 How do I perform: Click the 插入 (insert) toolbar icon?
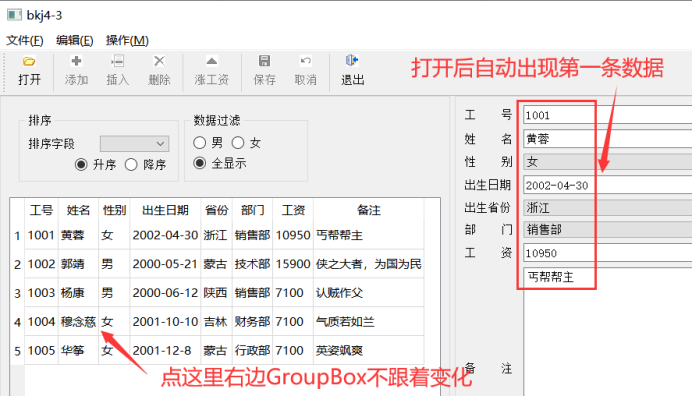tap(118, 61)
